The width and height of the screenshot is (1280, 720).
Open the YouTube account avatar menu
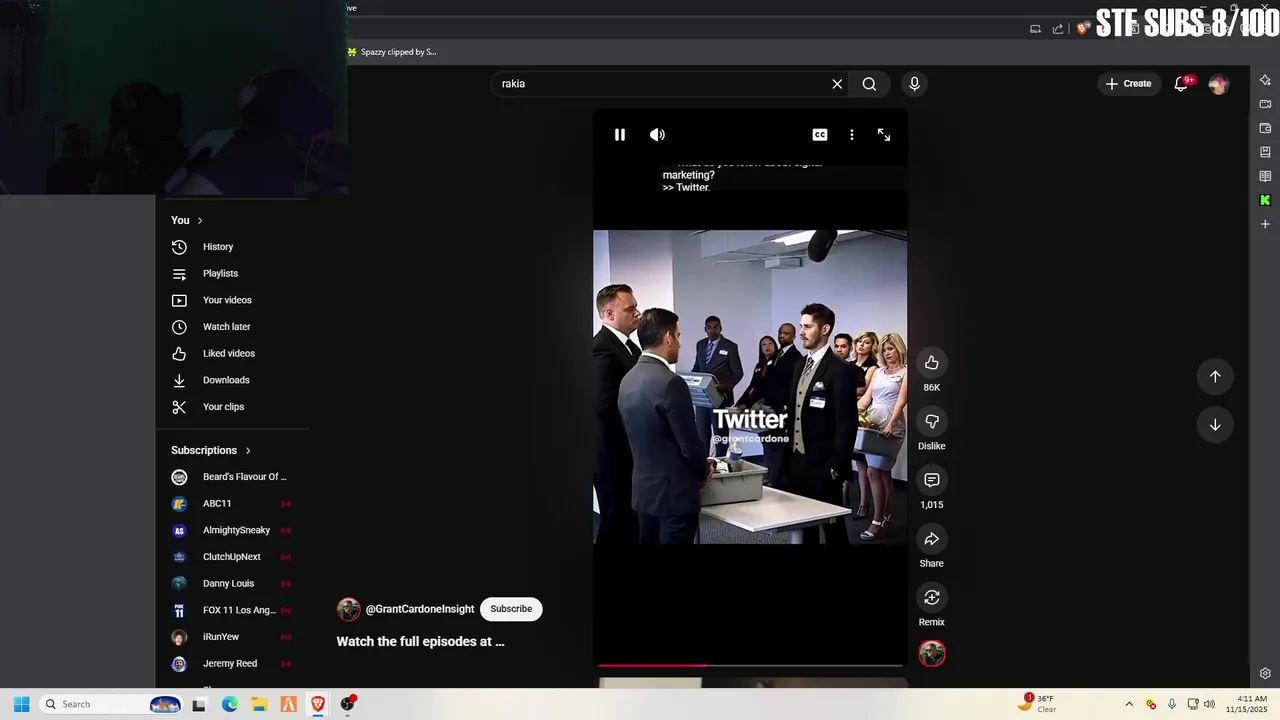1218,85
